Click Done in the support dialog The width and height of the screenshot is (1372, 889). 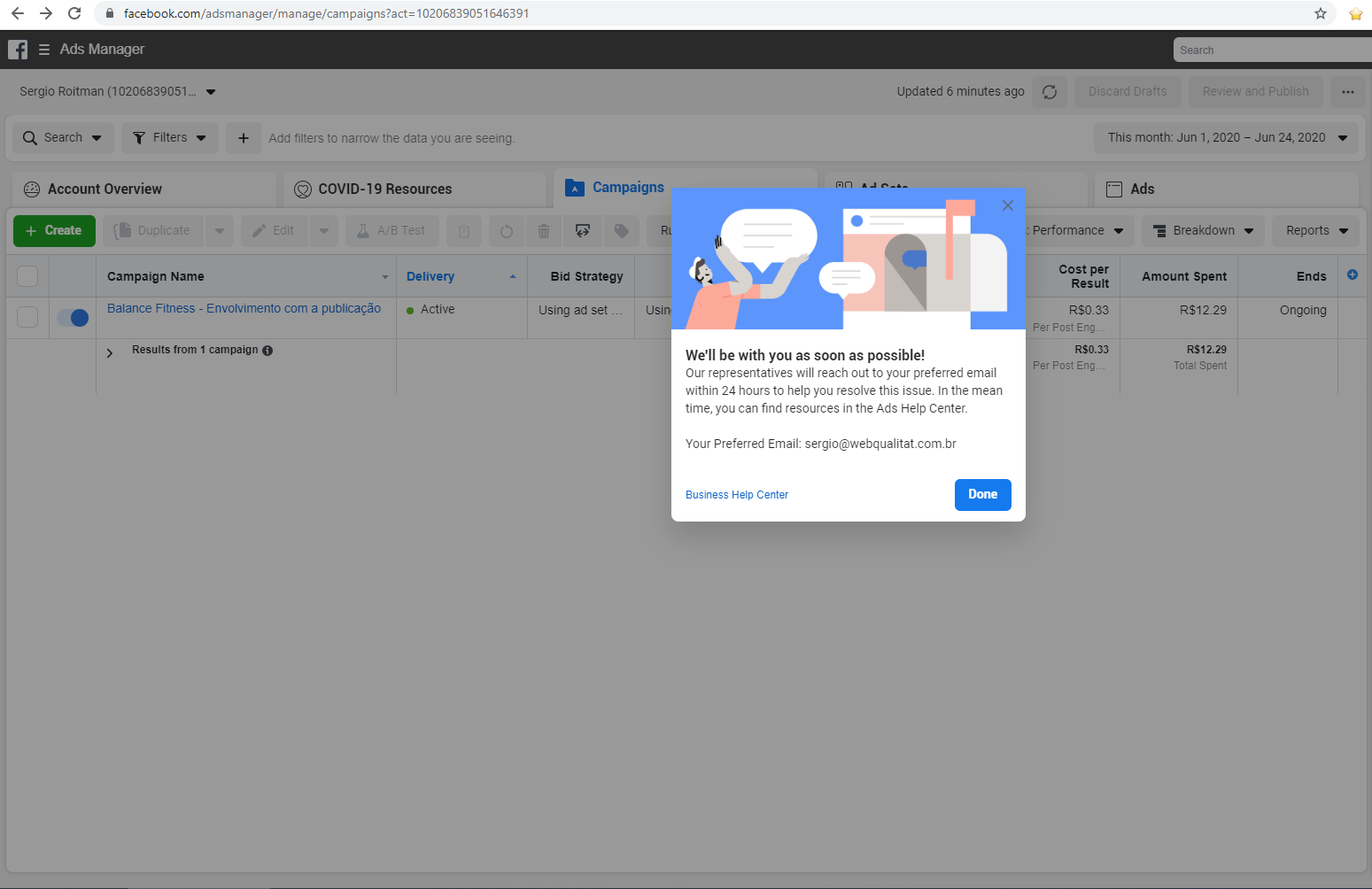pos(983,495)
